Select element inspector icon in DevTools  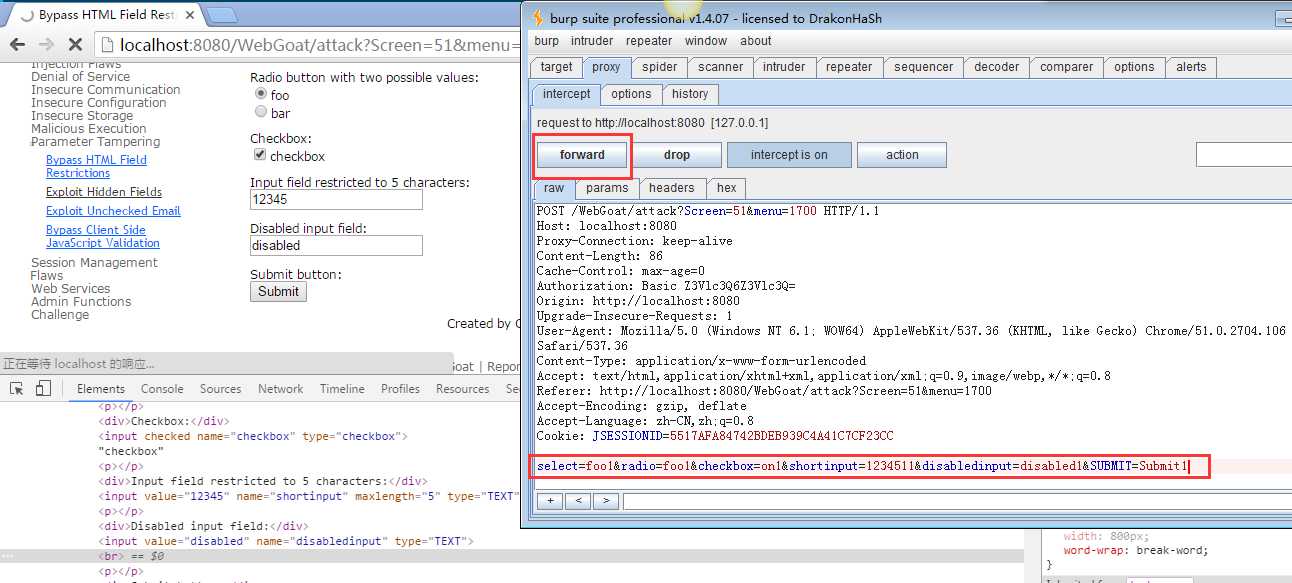[x=17, y=389]
